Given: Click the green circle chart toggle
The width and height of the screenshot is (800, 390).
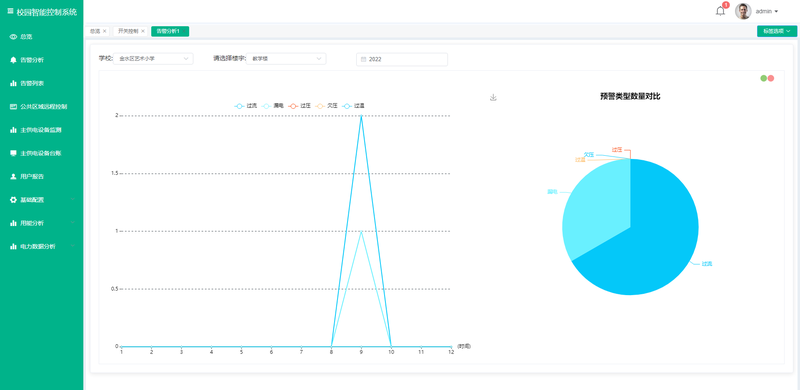Looking at the screenshot, I should coord(764,78).
